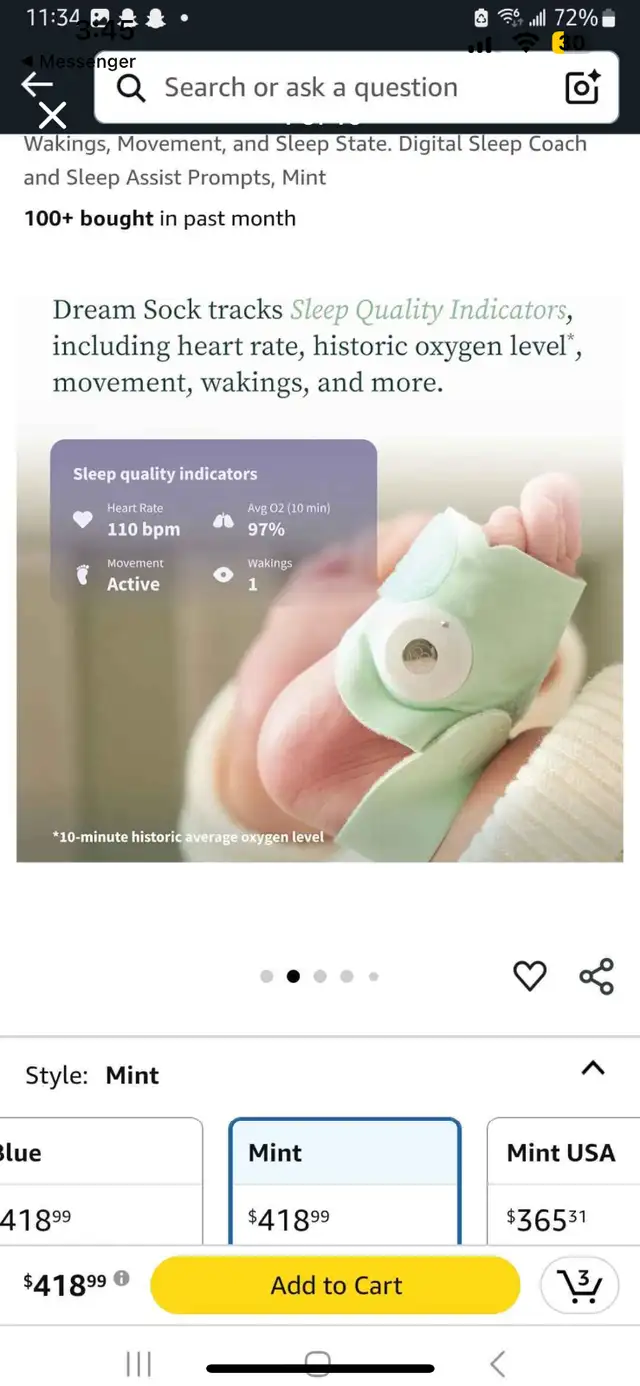Select the Mint USA style option
This screenshot has width=640, height=1386.
[x=563, y=1182]
